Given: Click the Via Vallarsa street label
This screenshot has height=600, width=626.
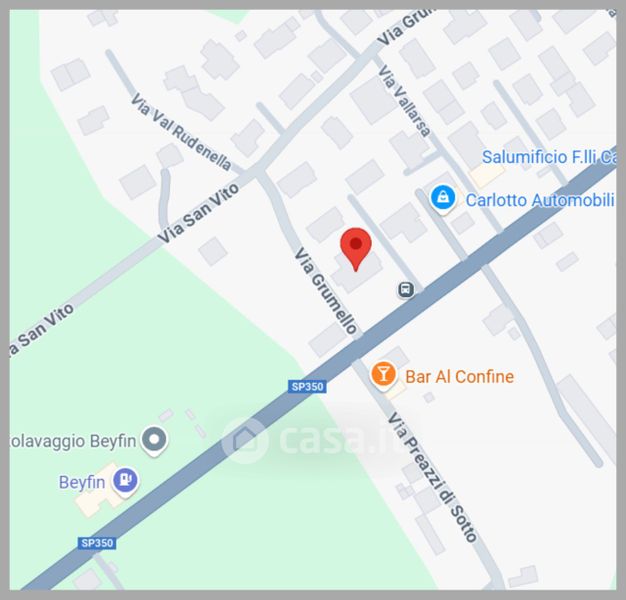Looking at the screenshot, I should [404, 101].
